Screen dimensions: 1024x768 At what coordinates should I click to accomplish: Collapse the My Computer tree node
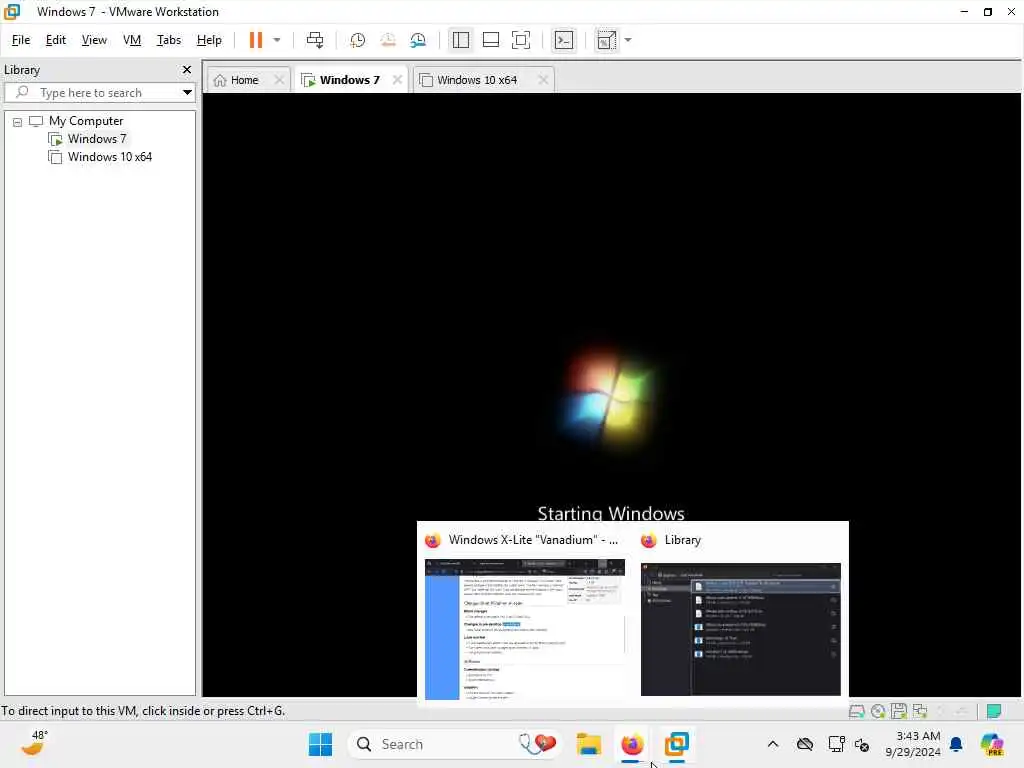click(x=18, y=122)
